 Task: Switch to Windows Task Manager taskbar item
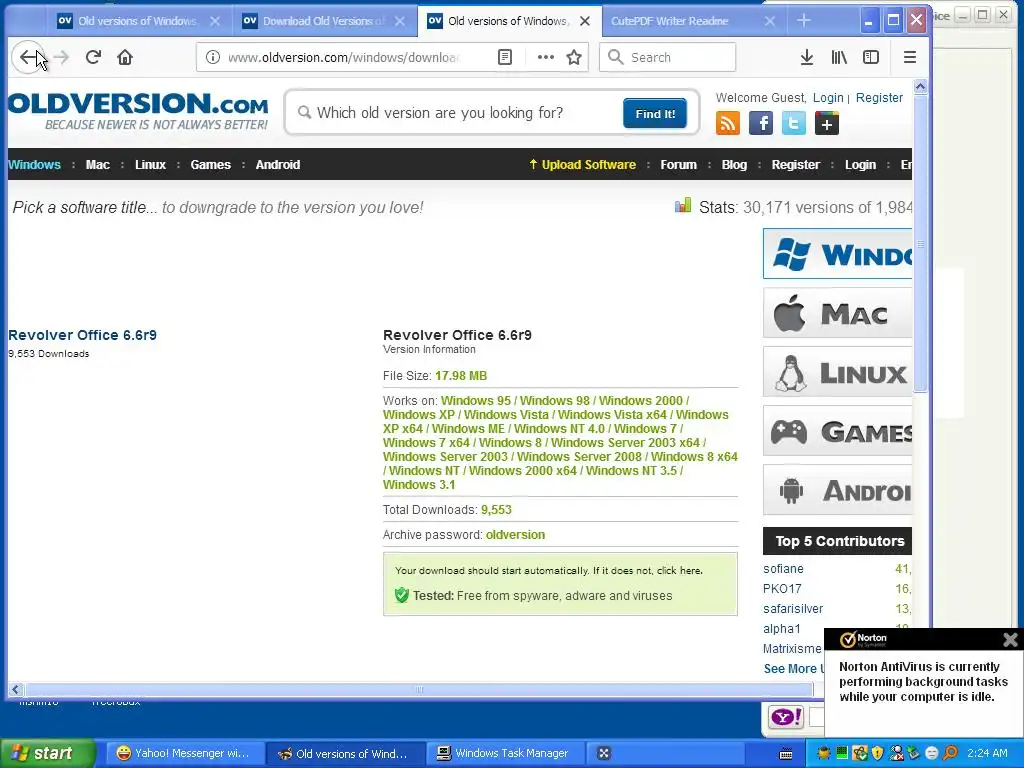point(504,753)
